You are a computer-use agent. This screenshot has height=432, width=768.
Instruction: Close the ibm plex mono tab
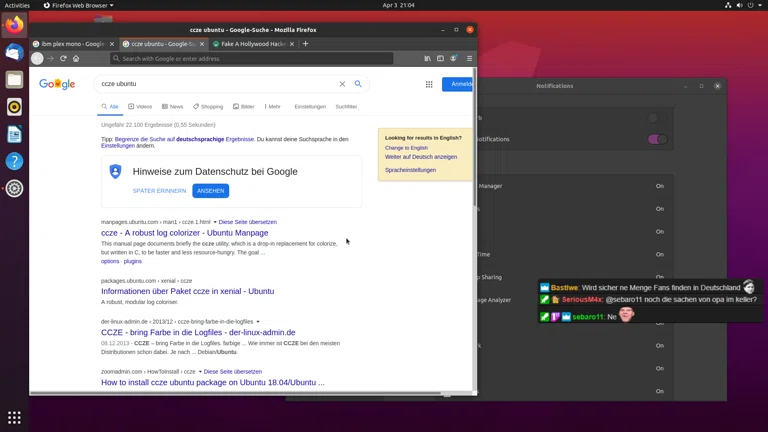[112, 44]
